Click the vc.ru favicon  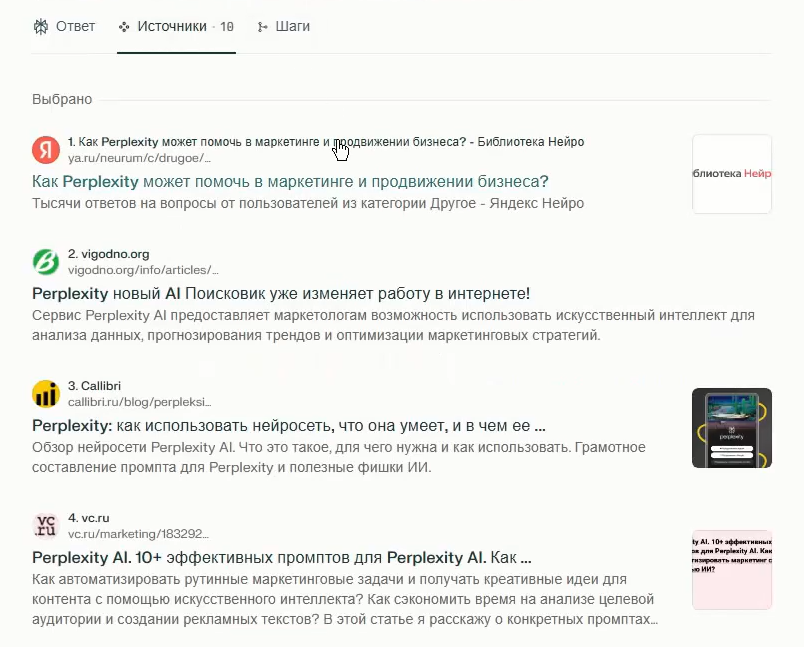(x=46, y=525)
